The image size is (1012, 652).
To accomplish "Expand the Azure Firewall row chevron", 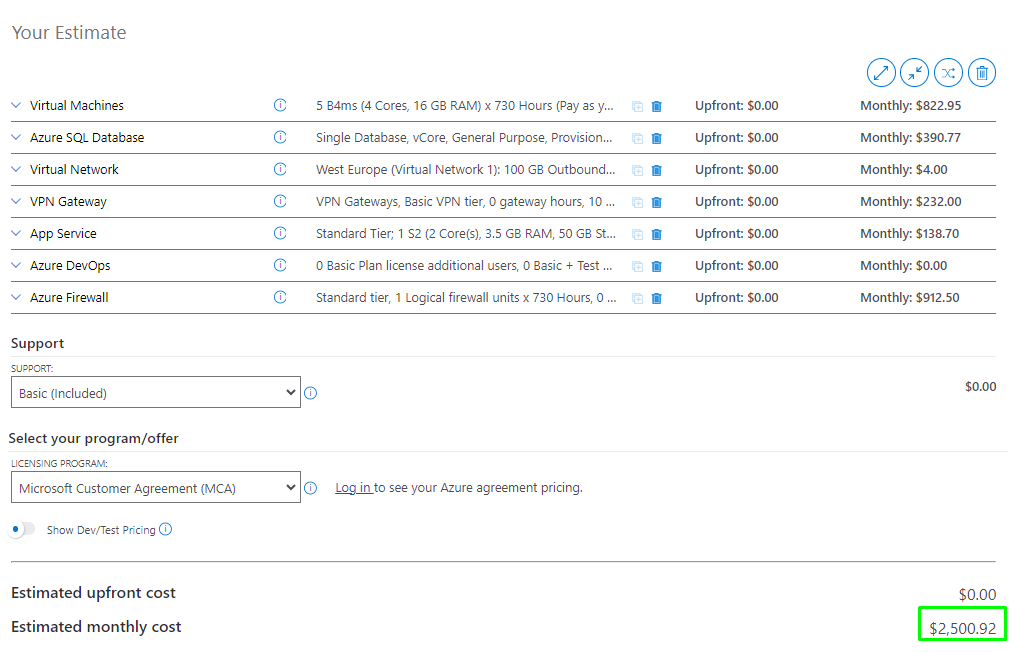I will 16,297.
